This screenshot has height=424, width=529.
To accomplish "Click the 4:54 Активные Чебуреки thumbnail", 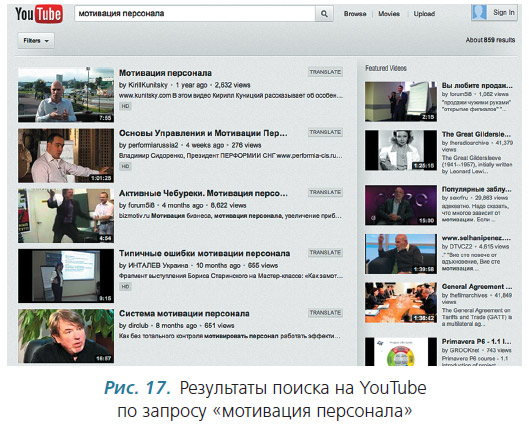I will click(66, 216).
